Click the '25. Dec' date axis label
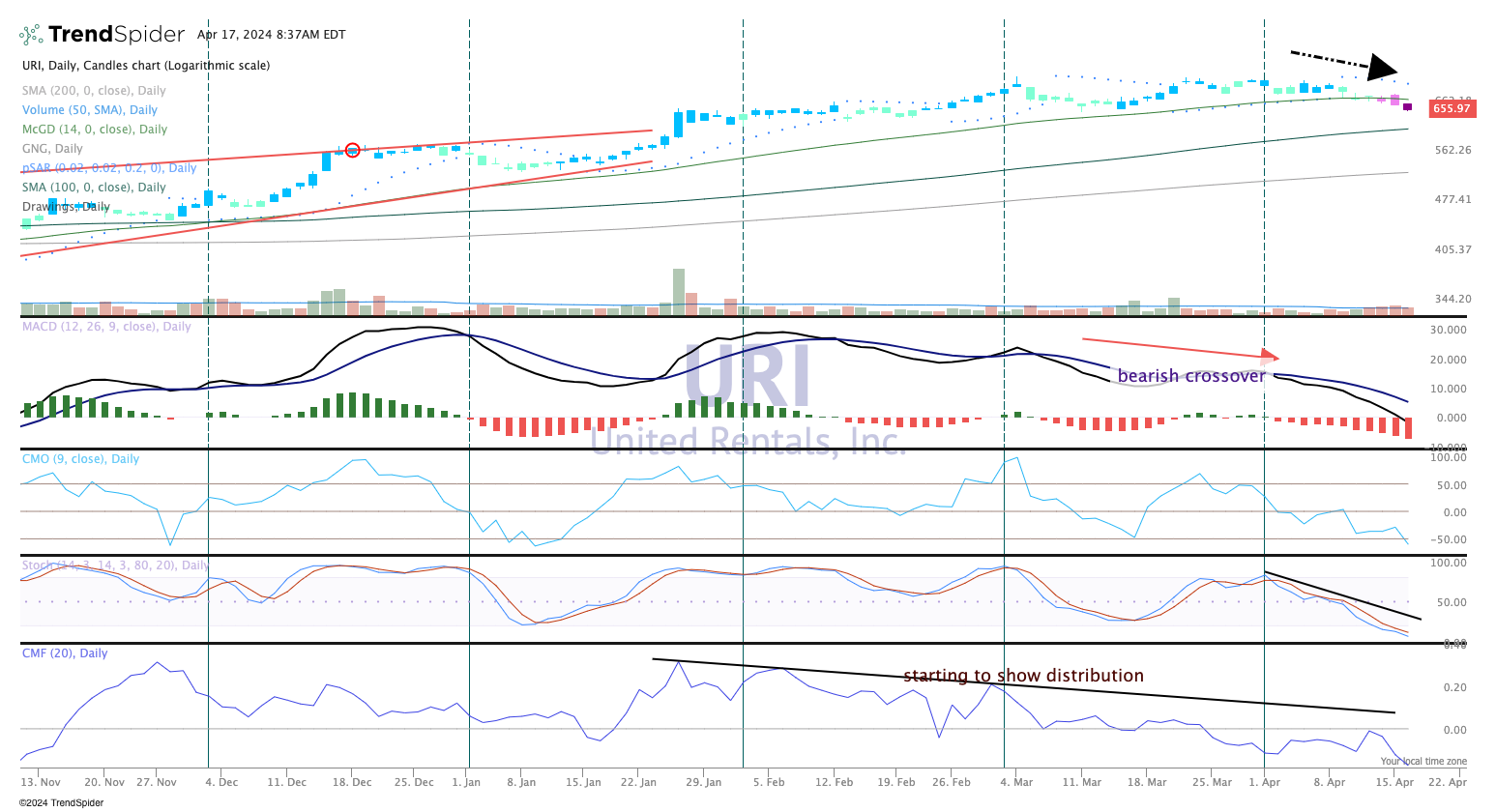This screenshot has height=812, width=1496. pyautogui.click(x=415, y=782)
